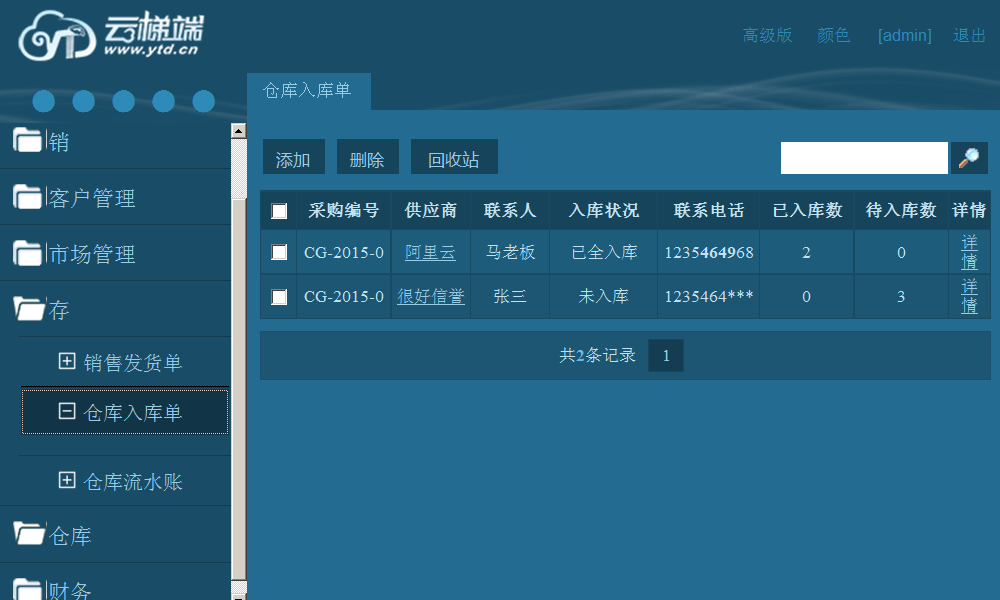Select the 仓库流水账 tree item
This screenshot has height=600, width=1000.
tap(133, 481)
